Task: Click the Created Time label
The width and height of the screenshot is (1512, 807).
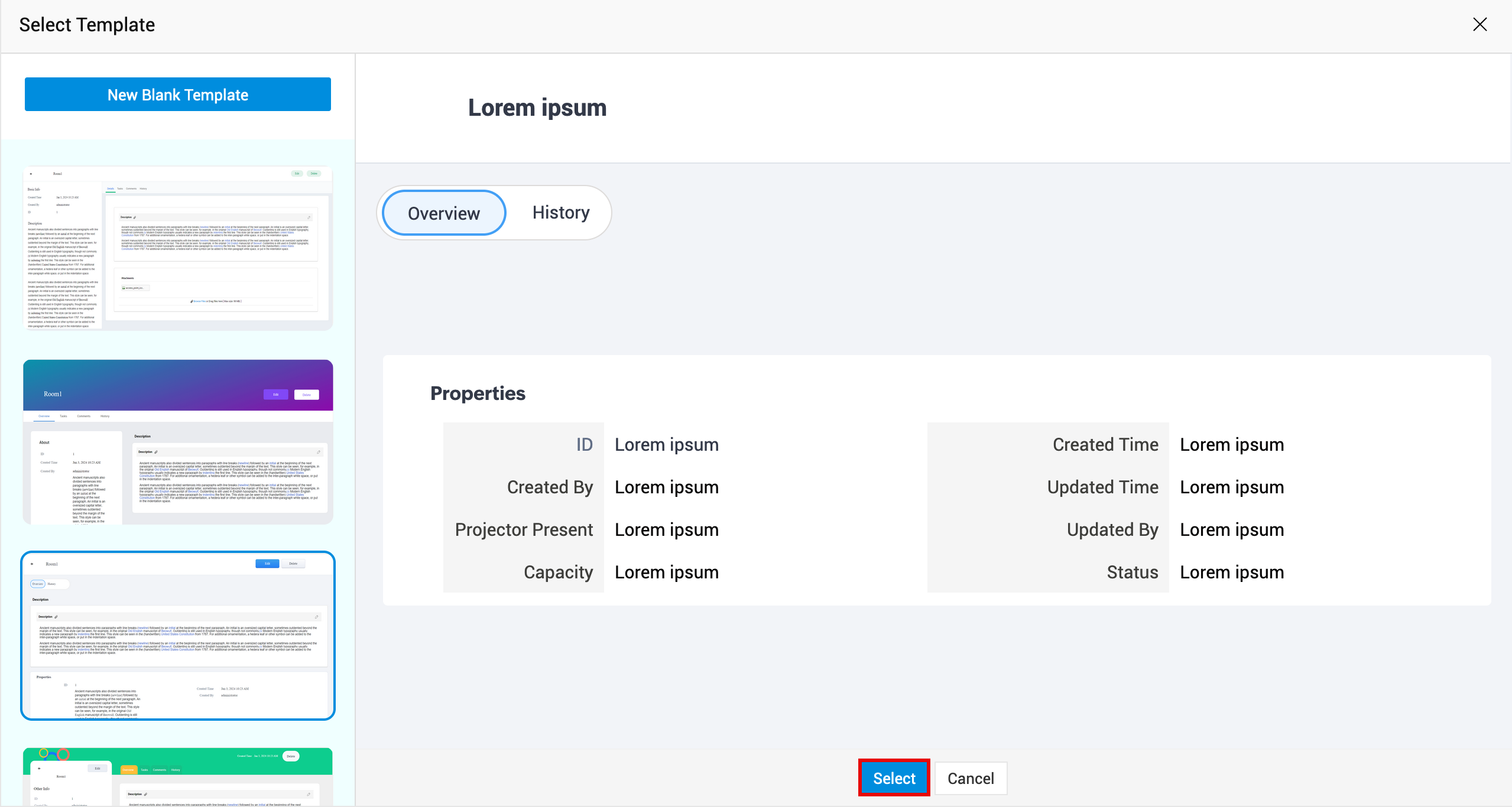Action: [x=1105, y=444]
